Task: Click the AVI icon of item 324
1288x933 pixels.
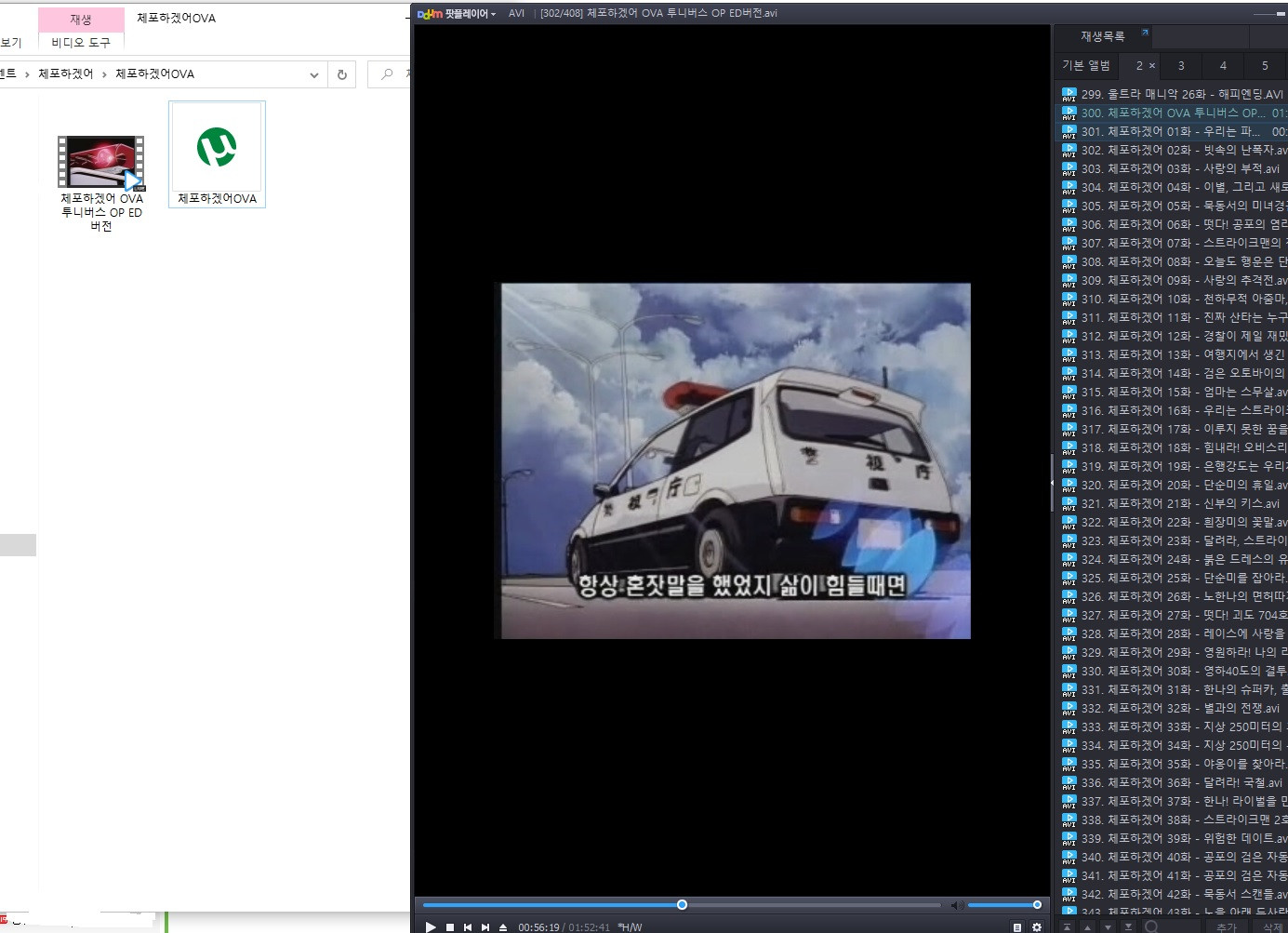Action: pos(1069,559)
